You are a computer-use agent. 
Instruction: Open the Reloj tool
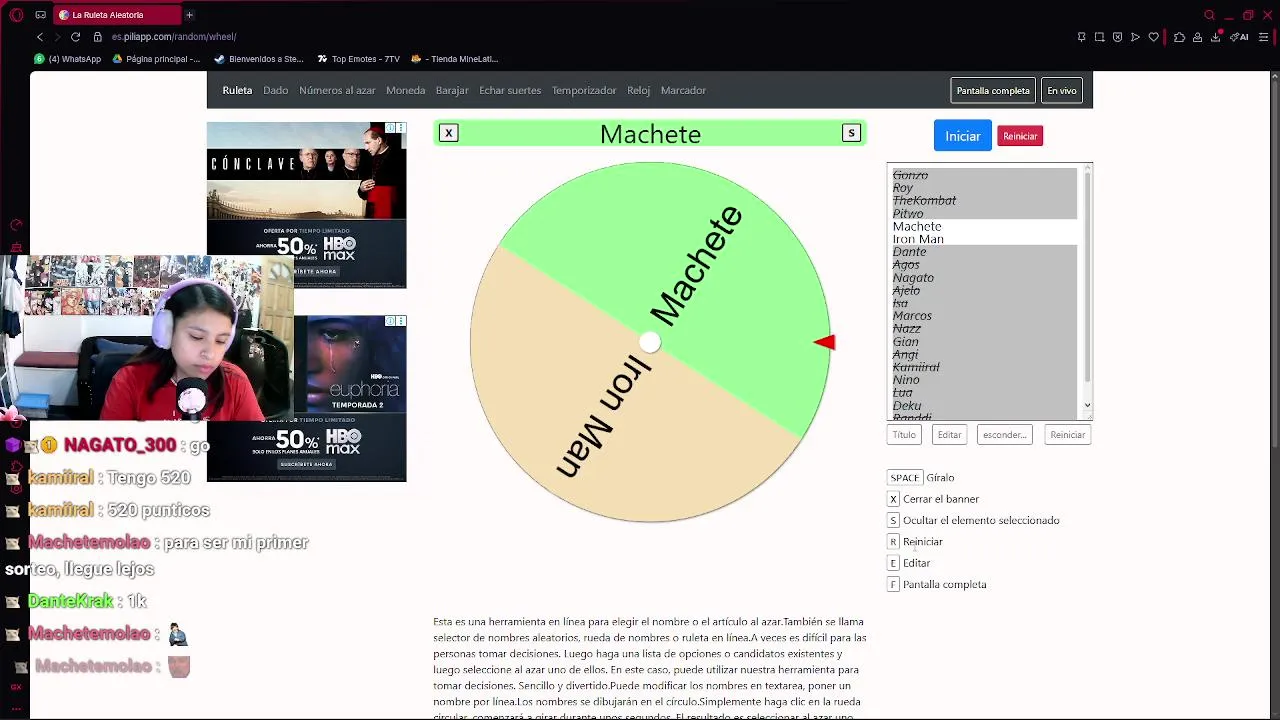point(638,90)
